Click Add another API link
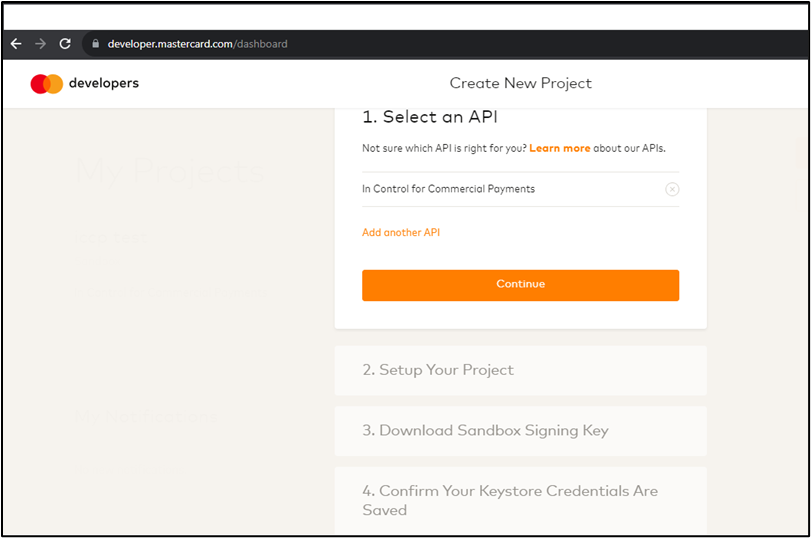Viewport: 811px width, 538px height. pos(401,233)
